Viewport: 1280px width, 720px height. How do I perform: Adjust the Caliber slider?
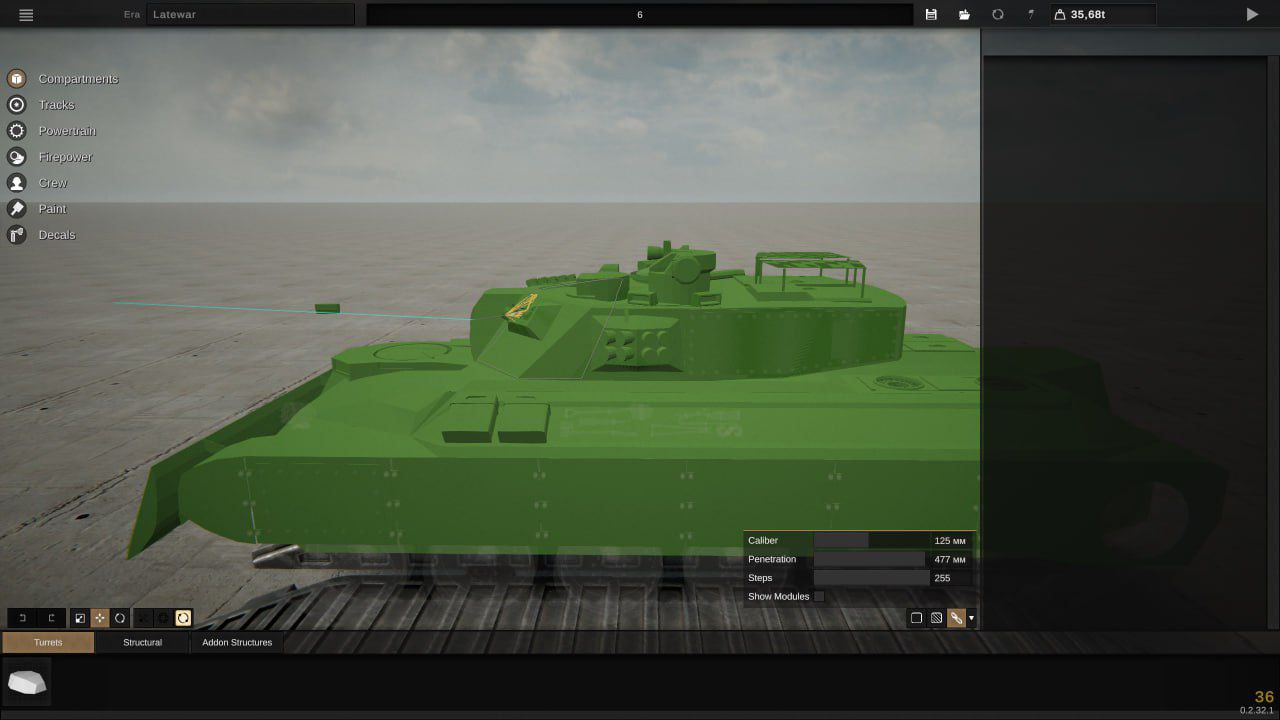(871, 540)
